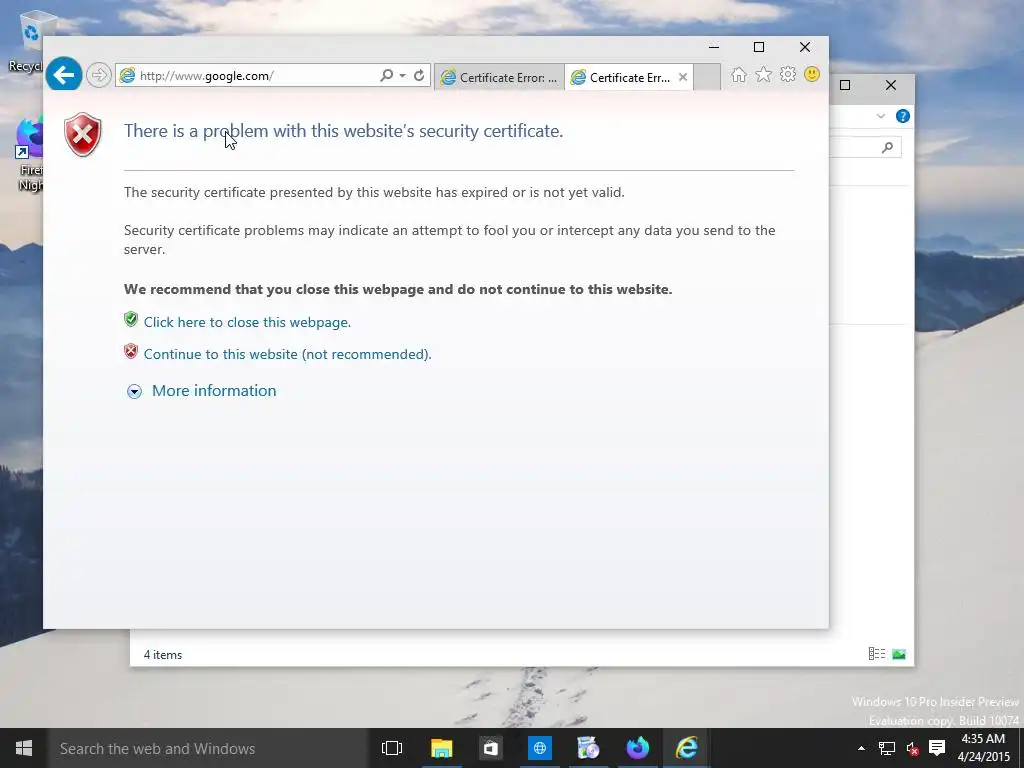Screen dimensions: 1024x768
Task: Click the address bar showing google.com
Action: tap(248, 76)
